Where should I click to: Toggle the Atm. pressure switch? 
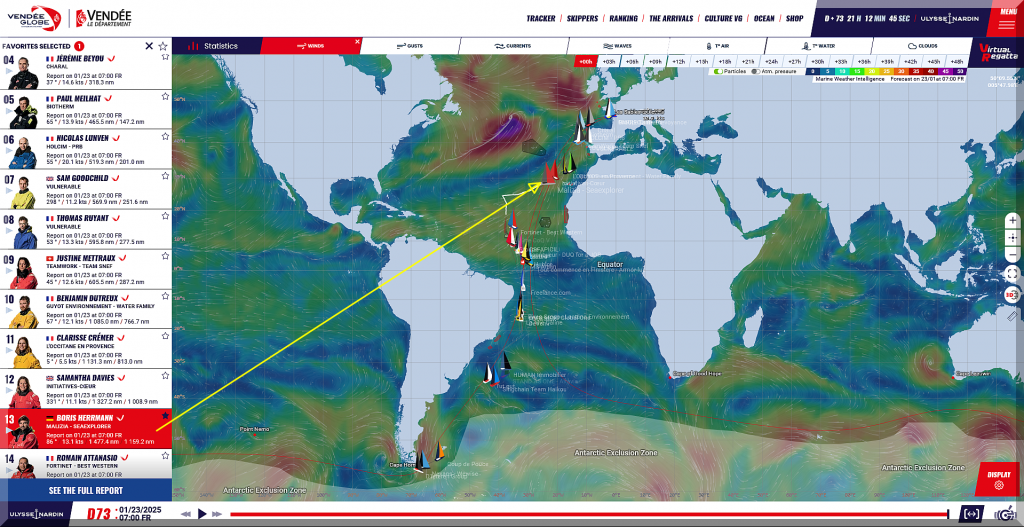point(755,71)
